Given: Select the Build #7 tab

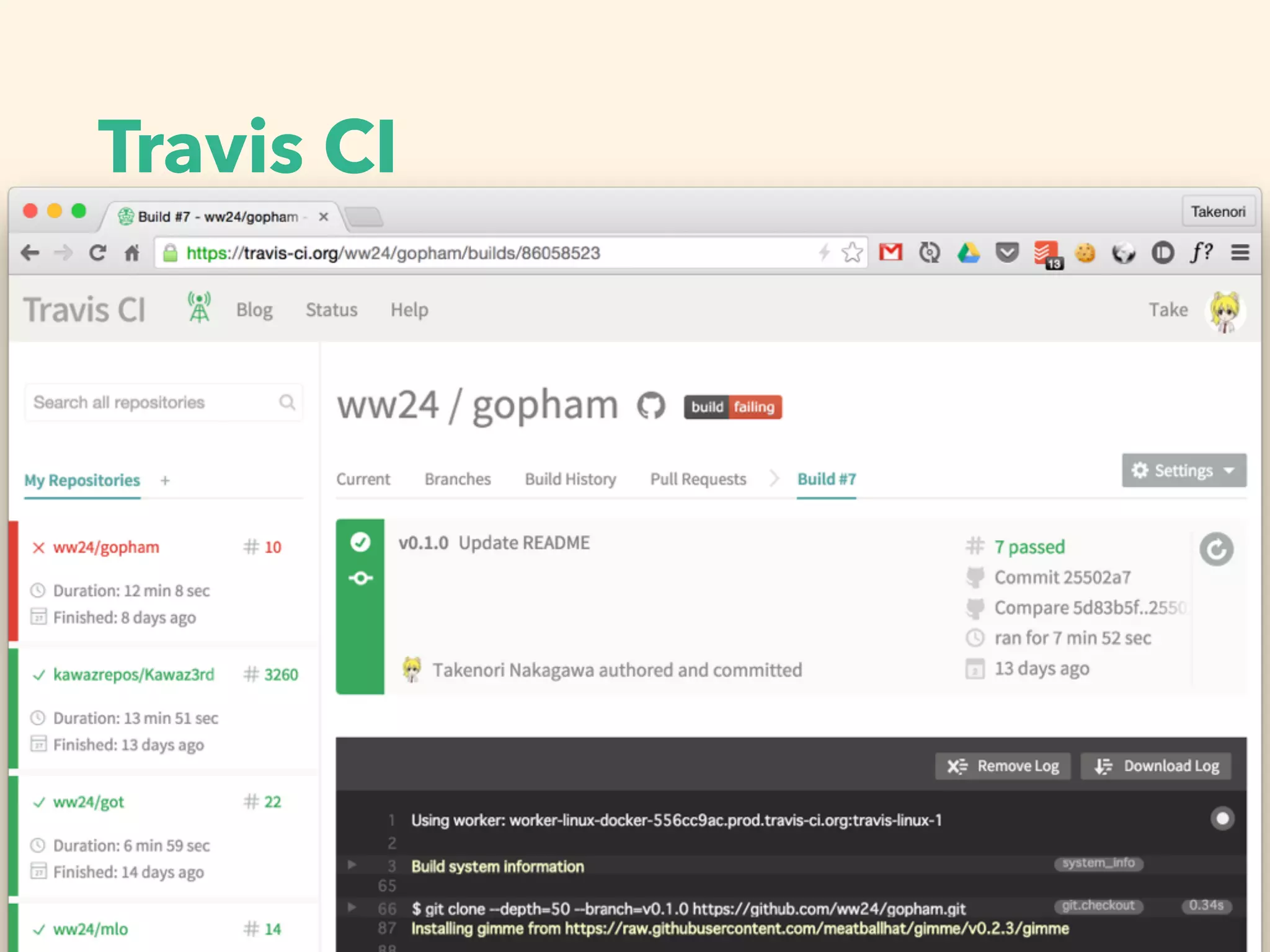Looking at the screenshot, I should pos(827,479).
